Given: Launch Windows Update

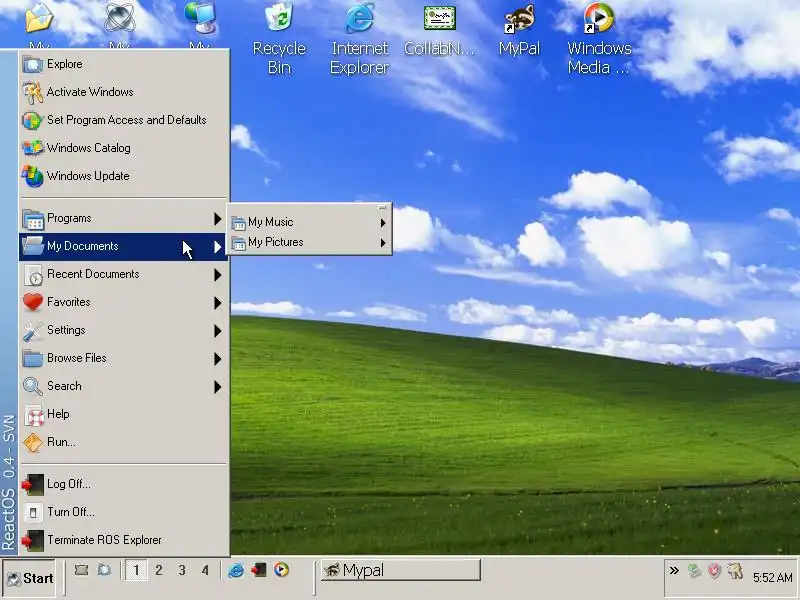Looking at the screenshot, I should tap(123, 177).
